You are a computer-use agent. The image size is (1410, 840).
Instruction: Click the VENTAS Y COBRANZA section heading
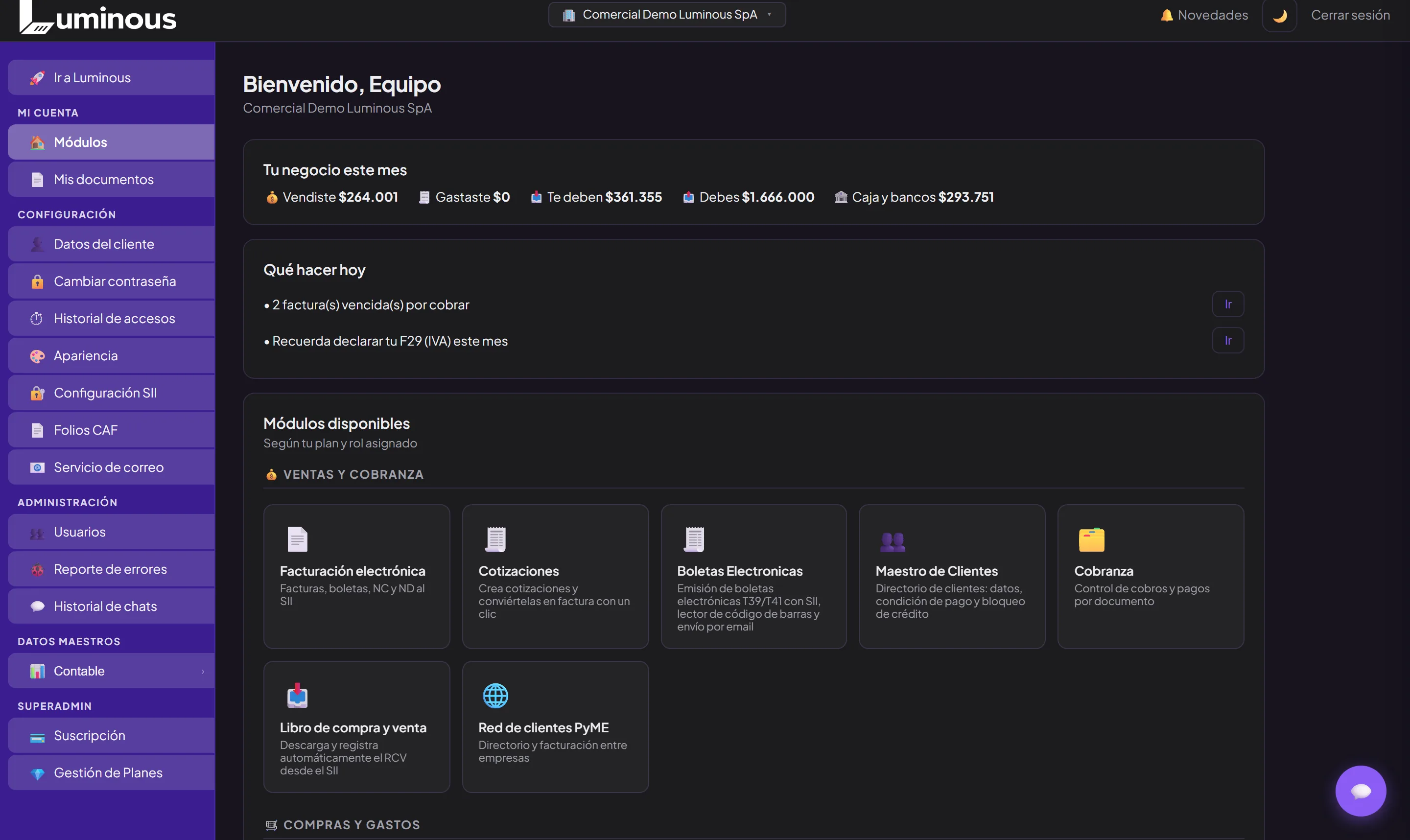(353, 475)
